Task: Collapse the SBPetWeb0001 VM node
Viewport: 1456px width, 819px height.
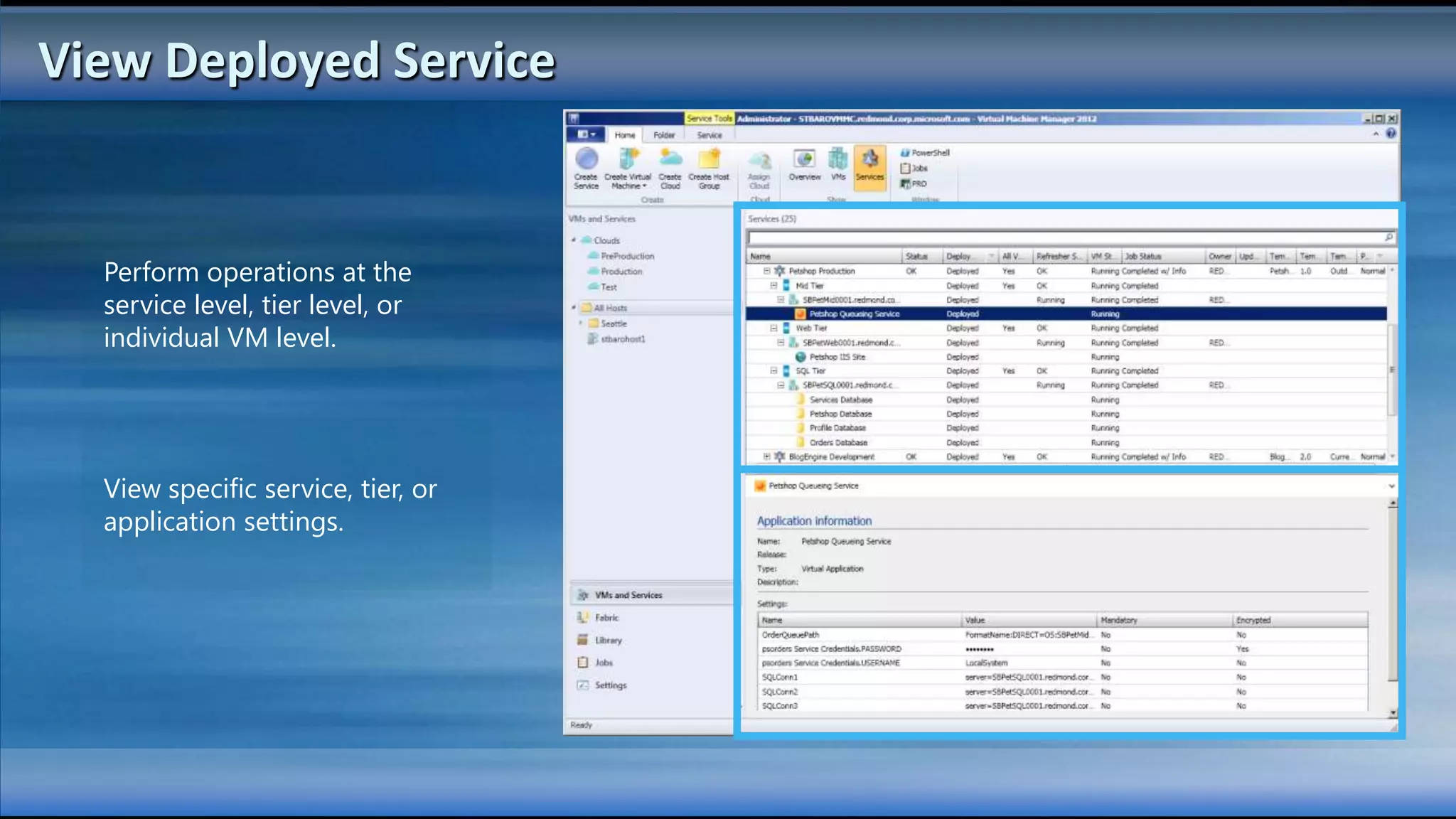Action: (781, 342)
